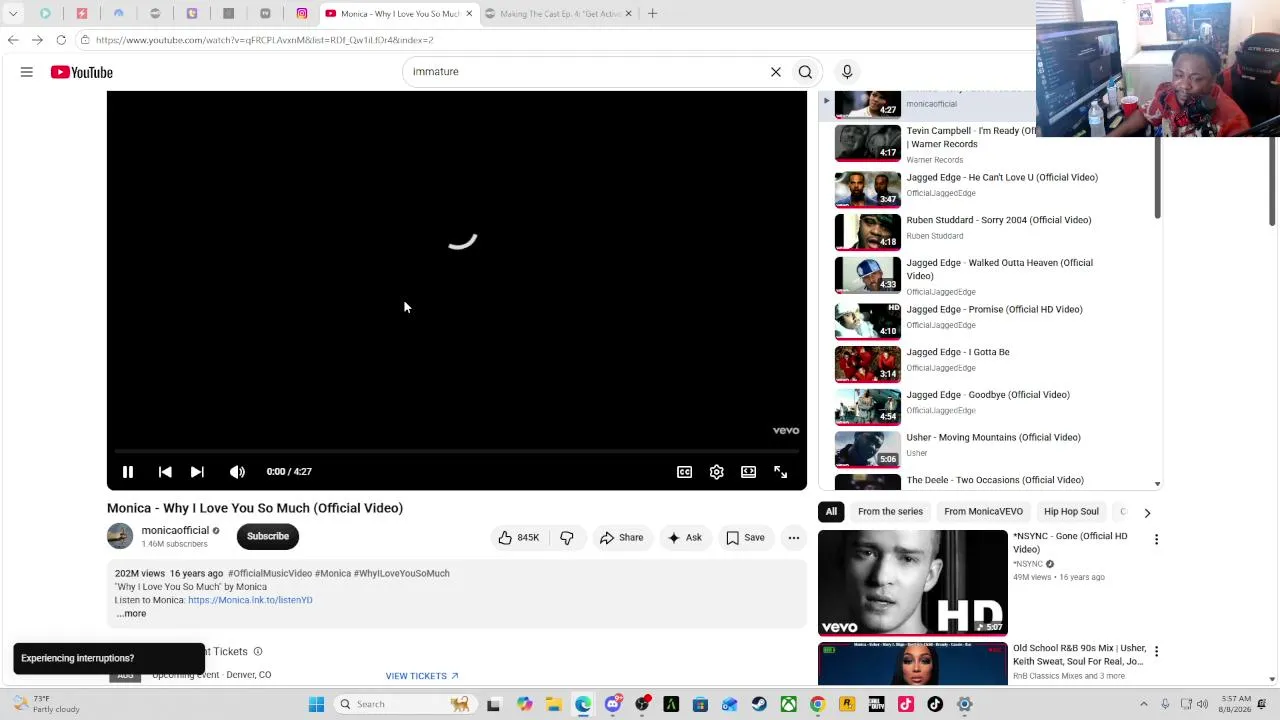
Task: Show hidden system tray icons
Action: 1144,704
